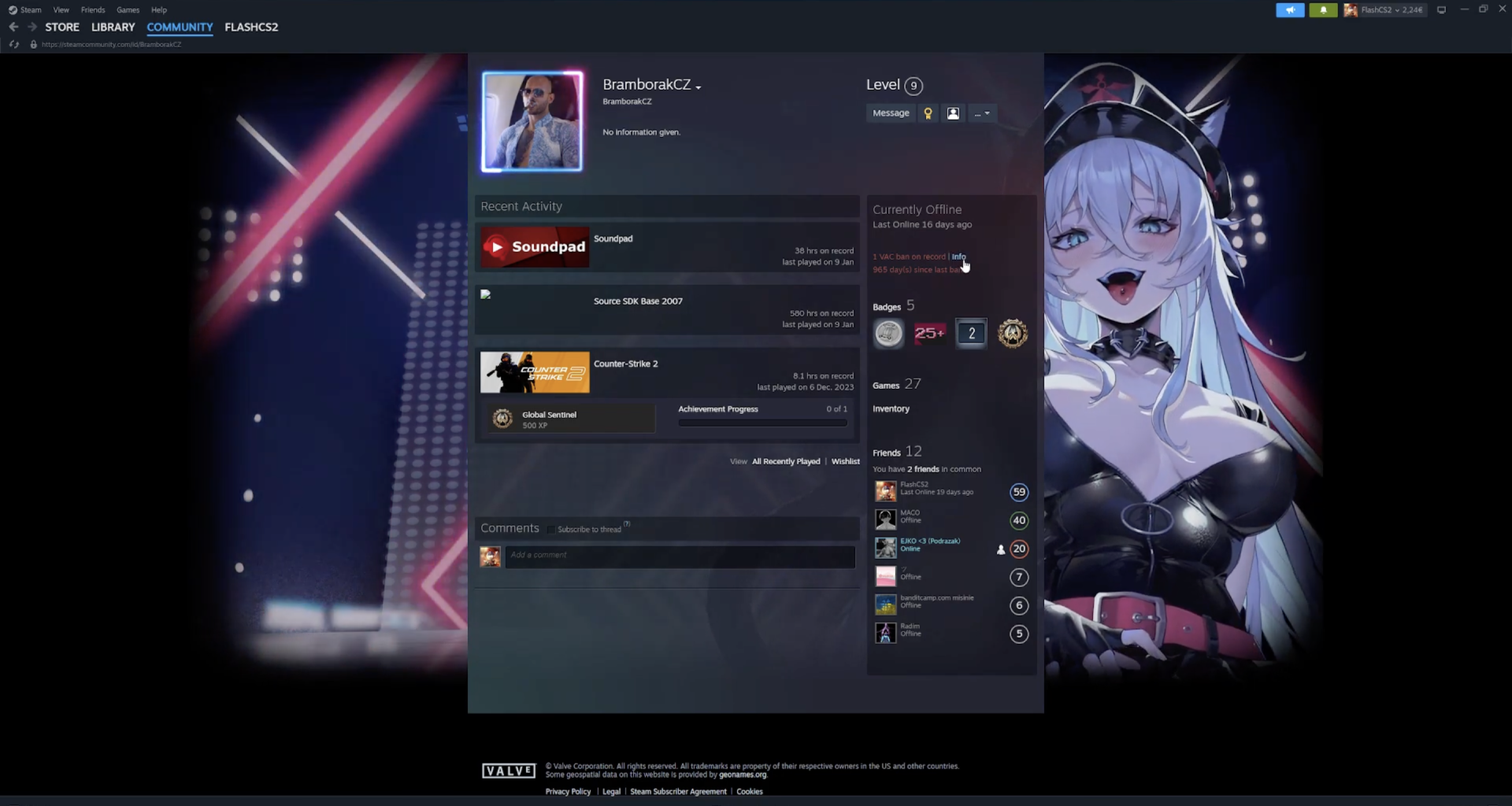1512x806 pixels.
Task: Open the Badges 5 link
Action: (893, 306)
